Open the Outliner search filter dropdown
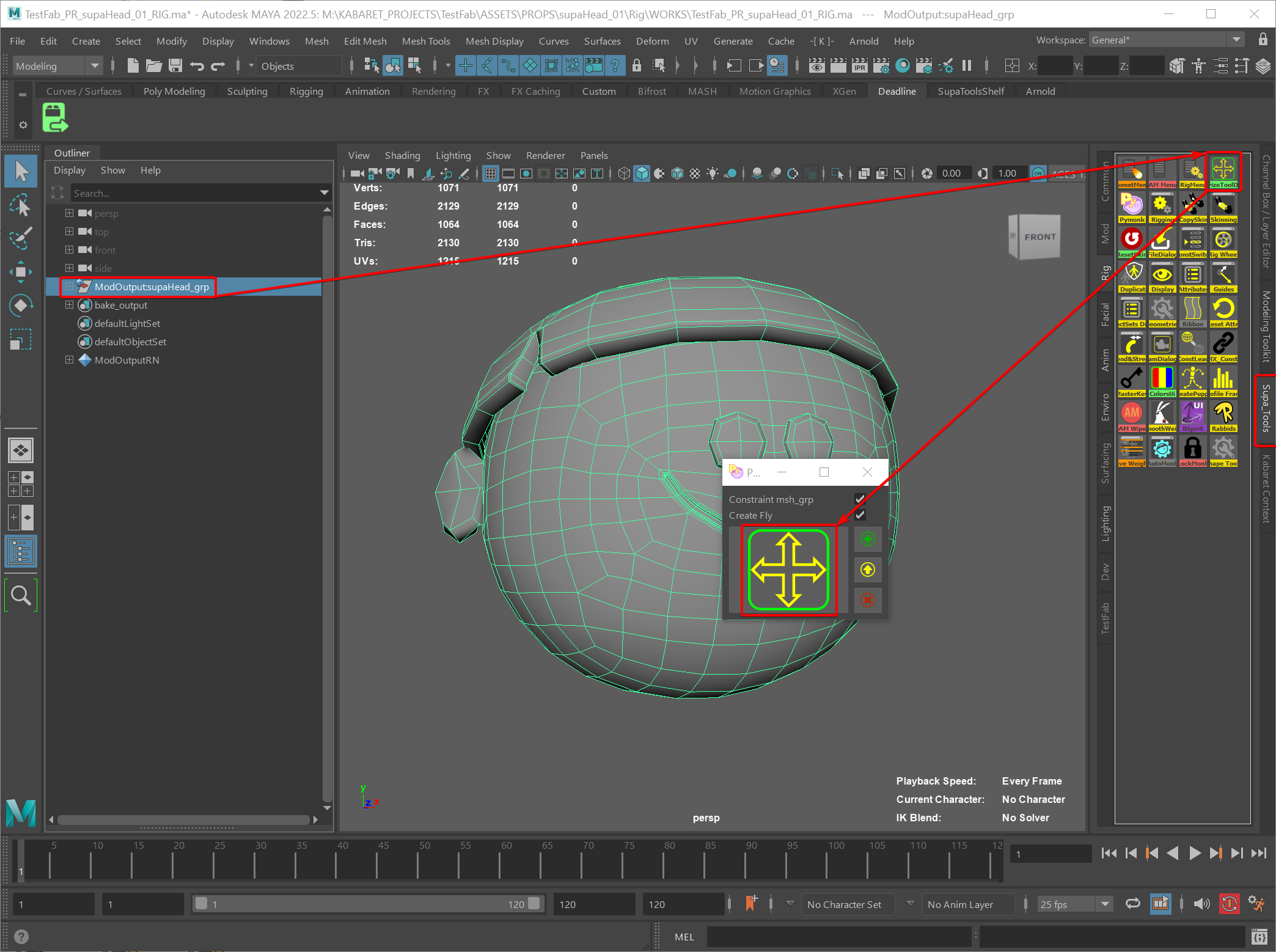Screen dimensions: 1276x952 coord(324,193)
